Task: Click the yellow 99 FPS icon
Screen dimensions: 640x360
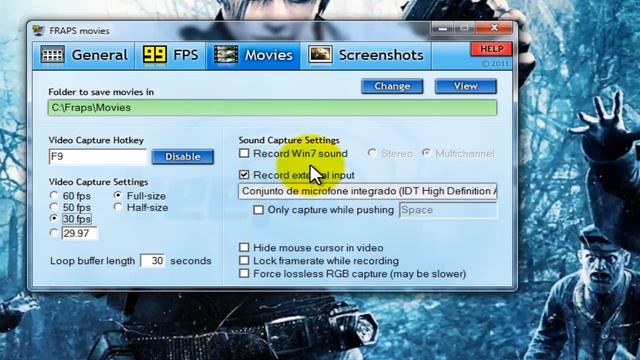Action: [x=155, y=55]
